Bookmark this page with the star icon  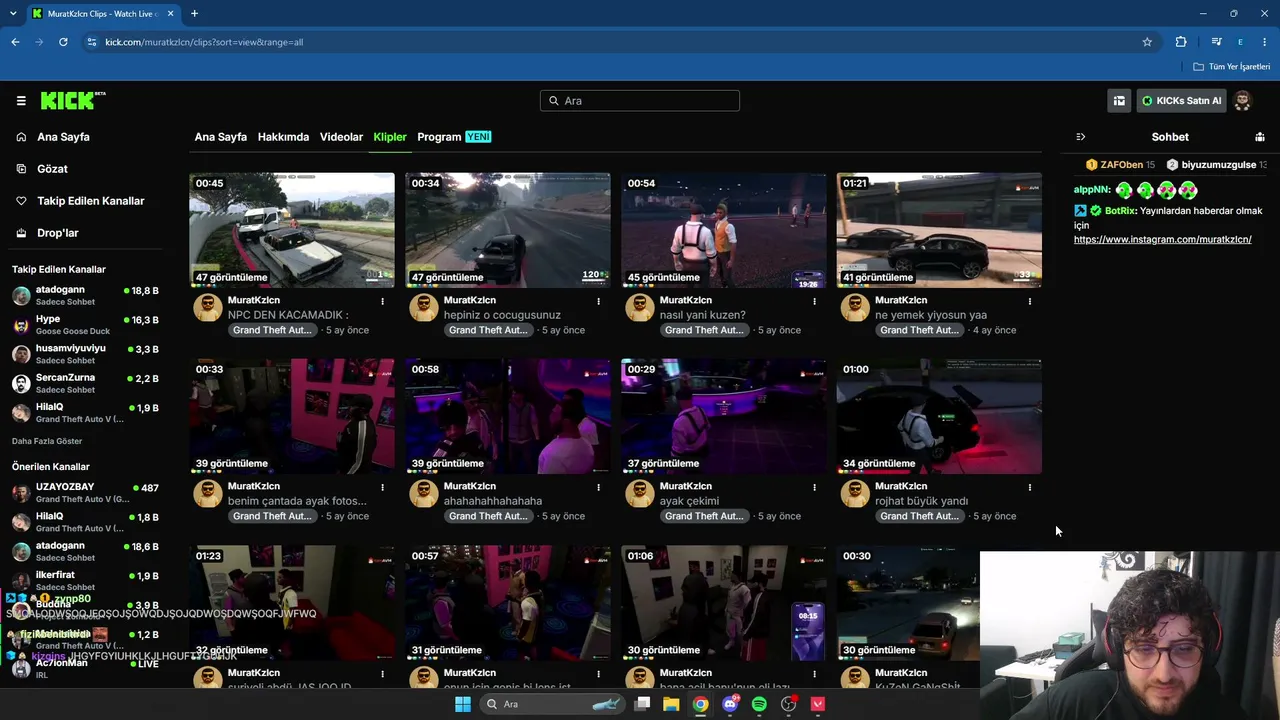coord(1147,42)
